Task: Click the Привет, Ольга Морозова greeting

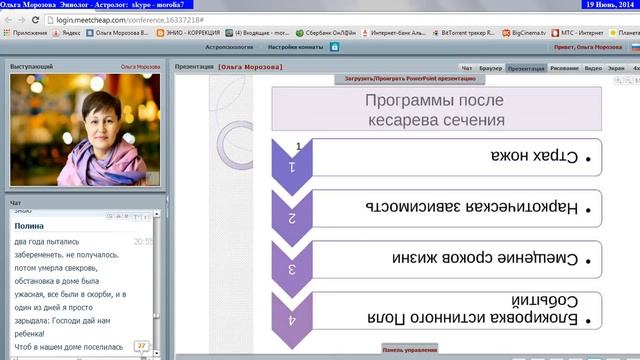Action: click(588, 47)
